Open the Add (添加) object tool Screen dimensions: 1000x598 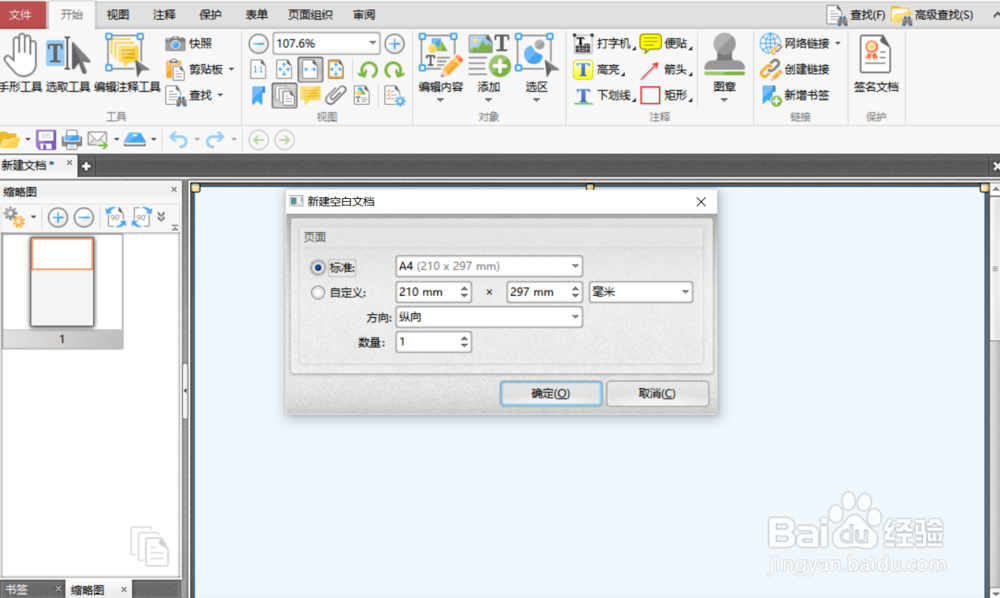(x=489, y=67)
